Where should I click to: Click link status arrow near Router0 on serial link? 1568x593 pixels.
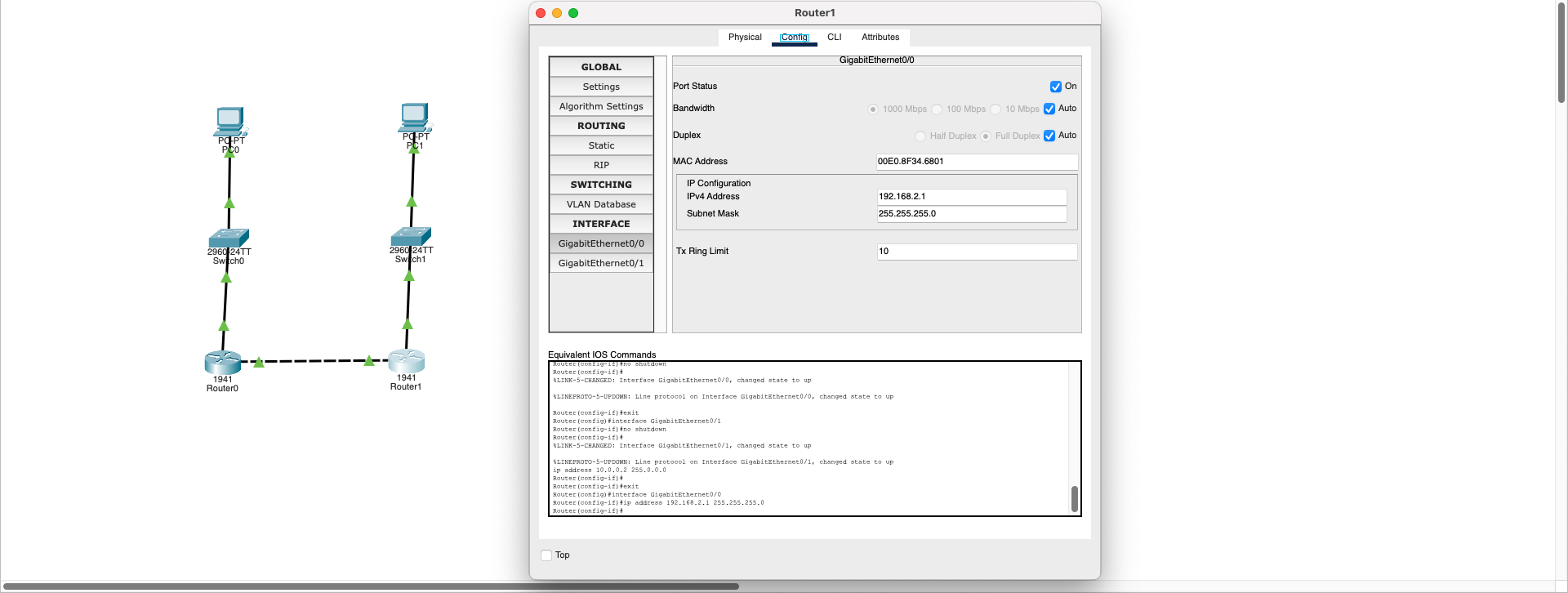[x=259, y=362]
